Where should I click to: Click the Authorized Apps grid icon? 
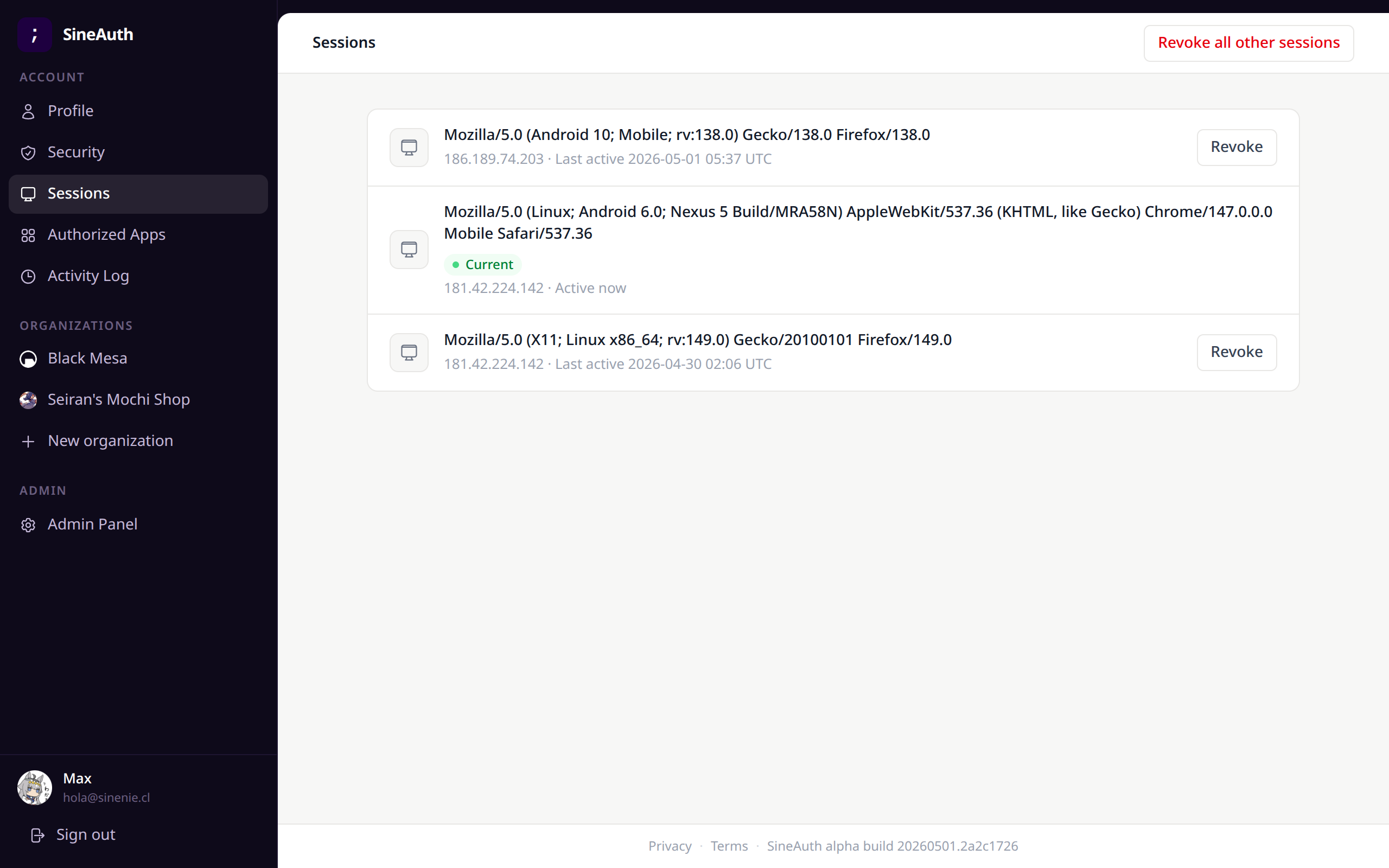(x=28, y=235)
